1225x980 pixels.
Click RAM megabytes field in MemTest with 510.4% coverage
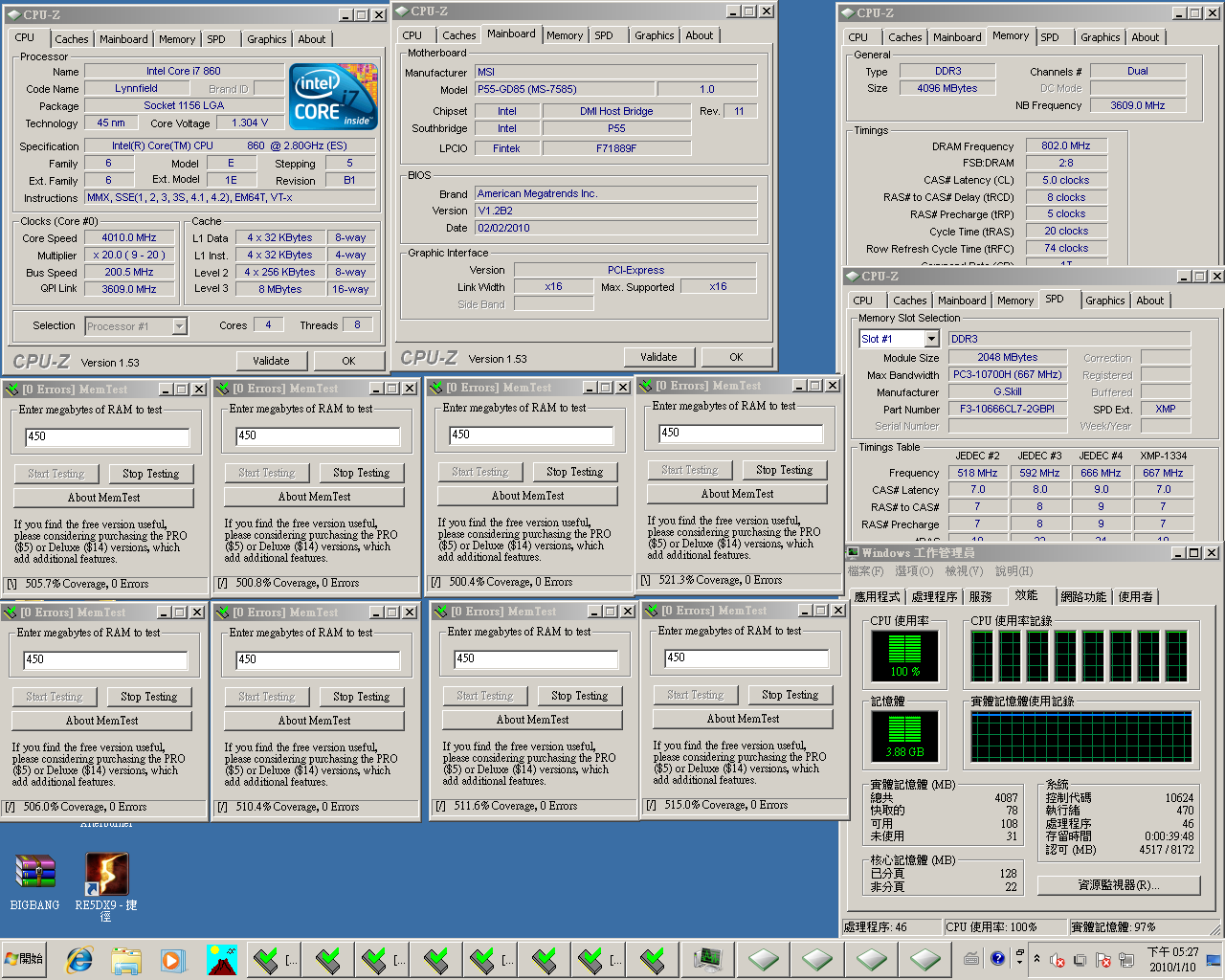pos(318,659)
